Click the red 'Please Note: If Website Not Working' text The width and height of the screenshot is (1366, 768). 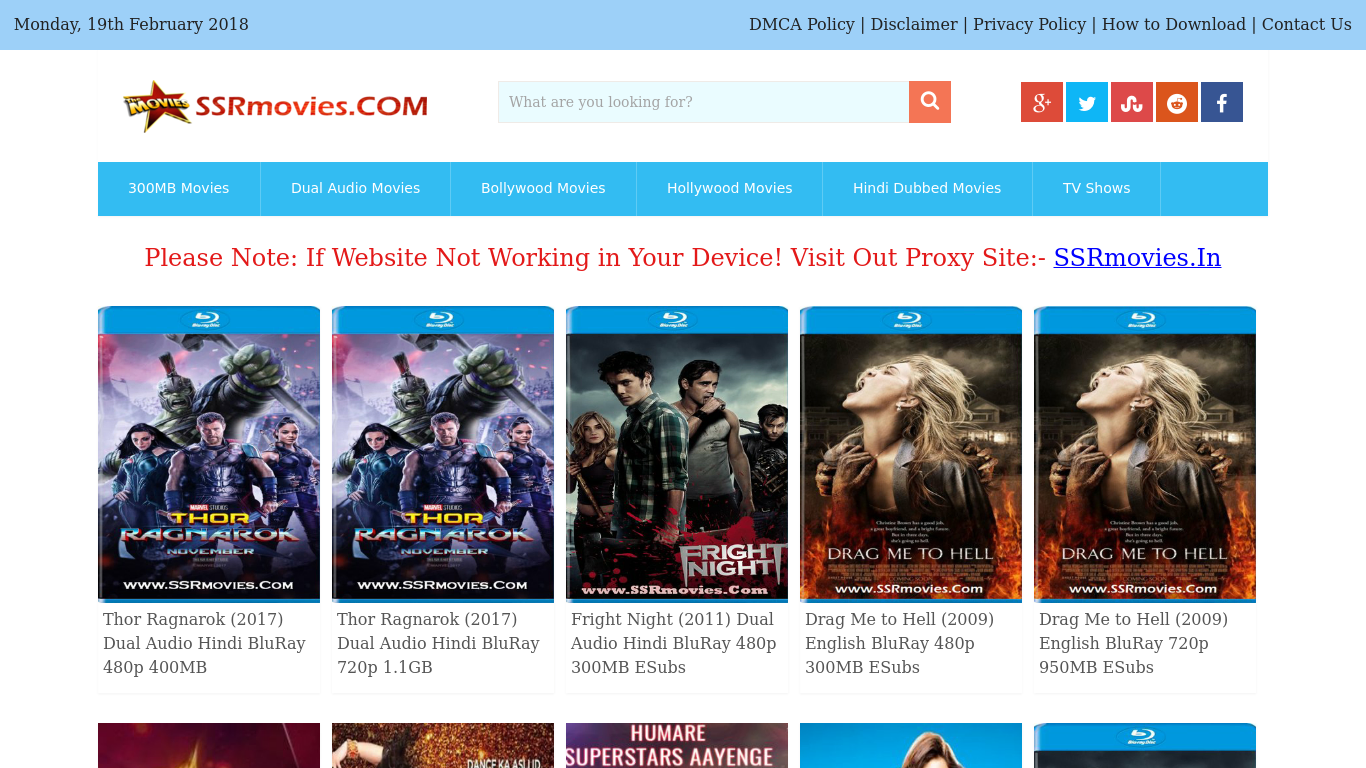click(595, 258)
